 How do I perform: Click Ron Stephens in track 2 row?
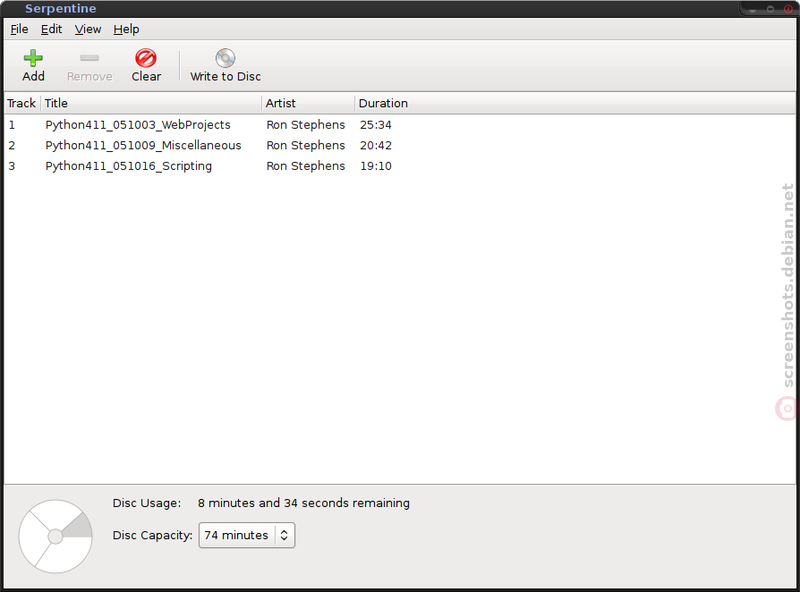306,145
